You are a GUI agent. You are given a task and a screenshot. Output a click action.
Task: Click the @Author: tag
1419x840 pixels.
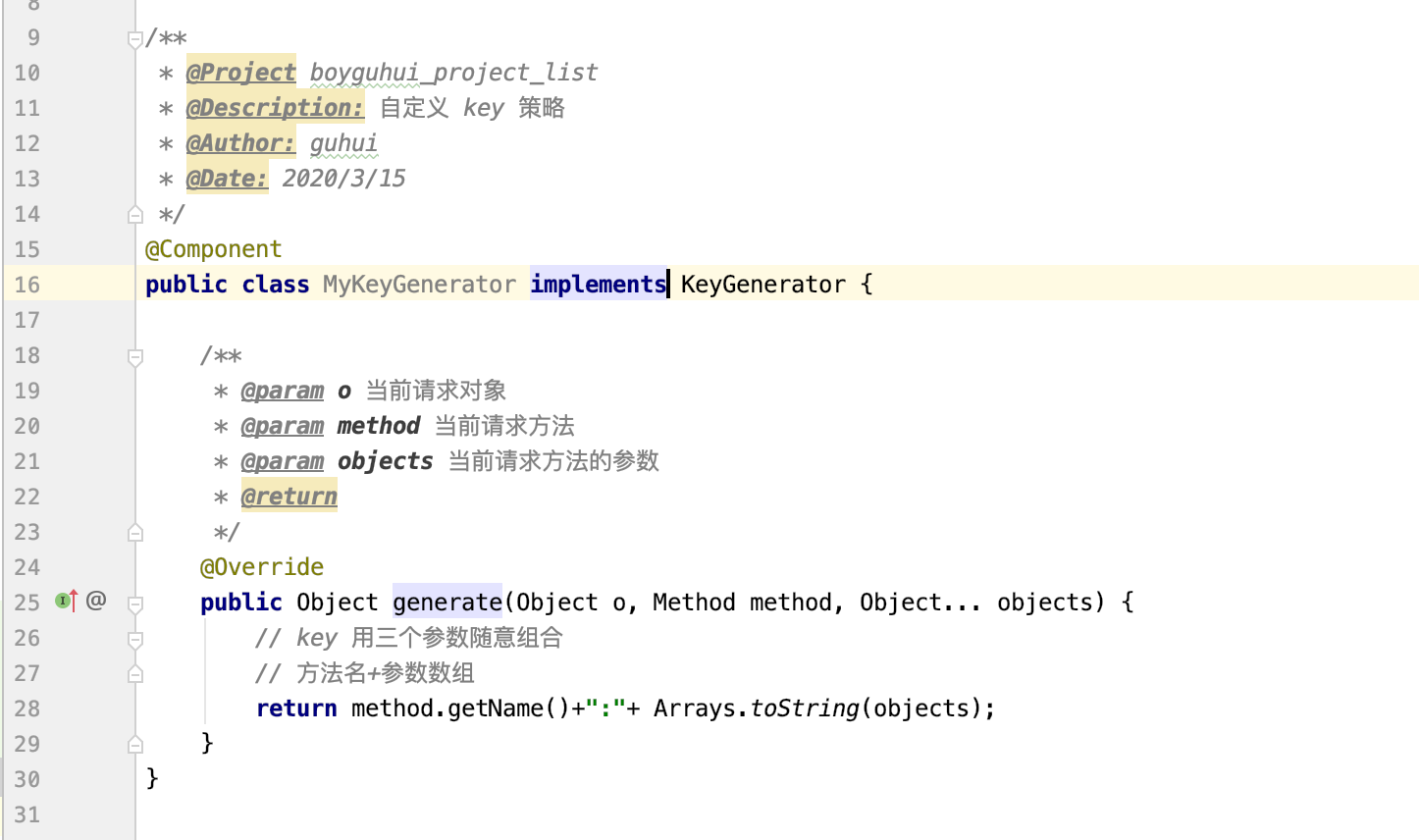click(241, 143)
